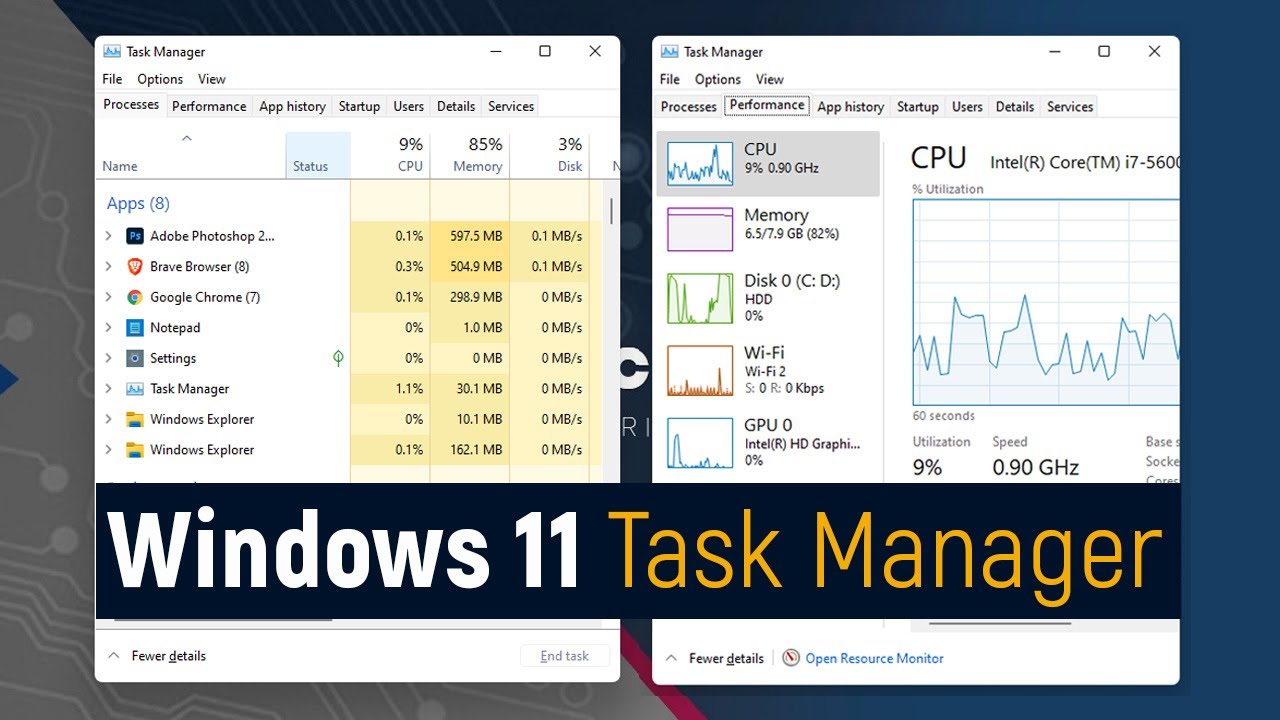The image size is (1280, 720).
Task: Switch to Users tab in left window
Action: tap(408, 106)
